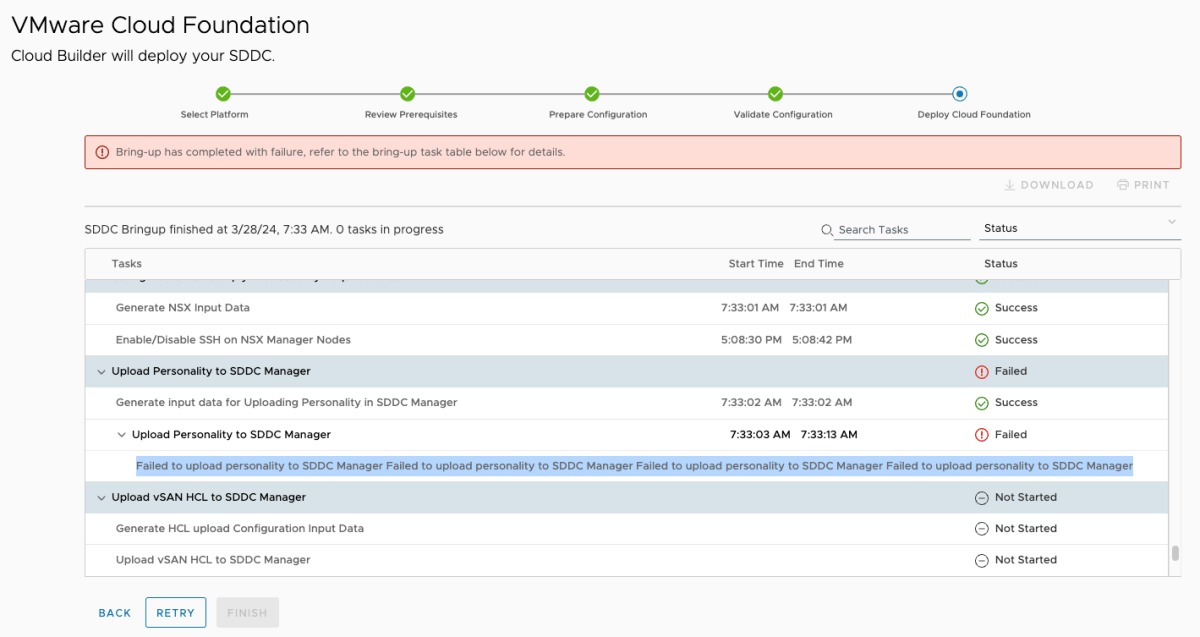Click the Start Time column header

coord(756,264)
